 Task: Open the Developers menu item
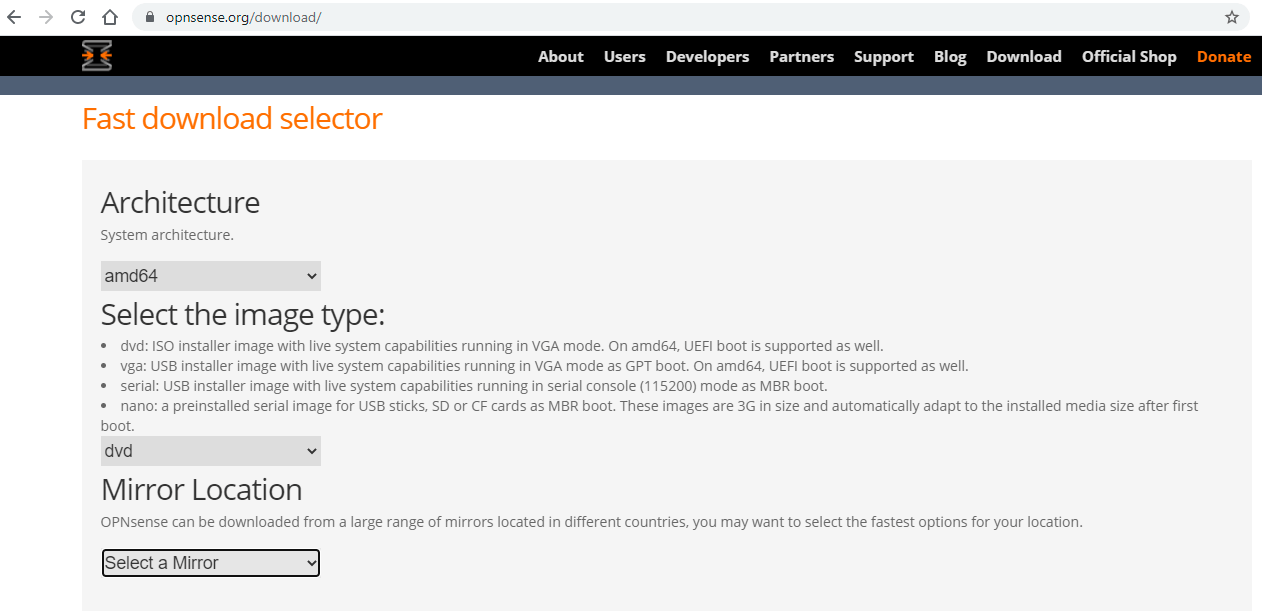[x=707, y=57]
